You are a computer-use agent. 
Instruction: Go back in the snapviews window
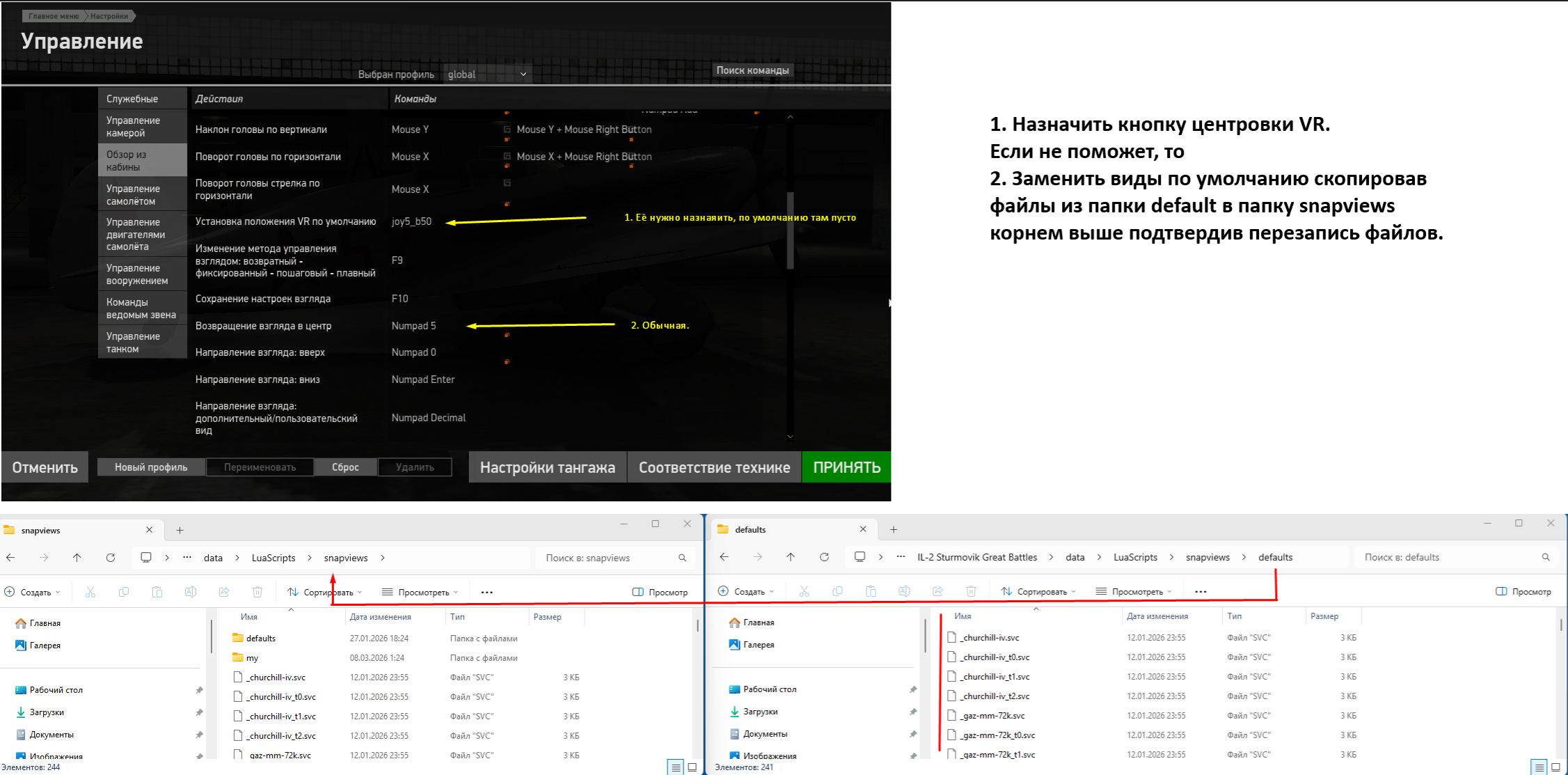tap(10, 558)
